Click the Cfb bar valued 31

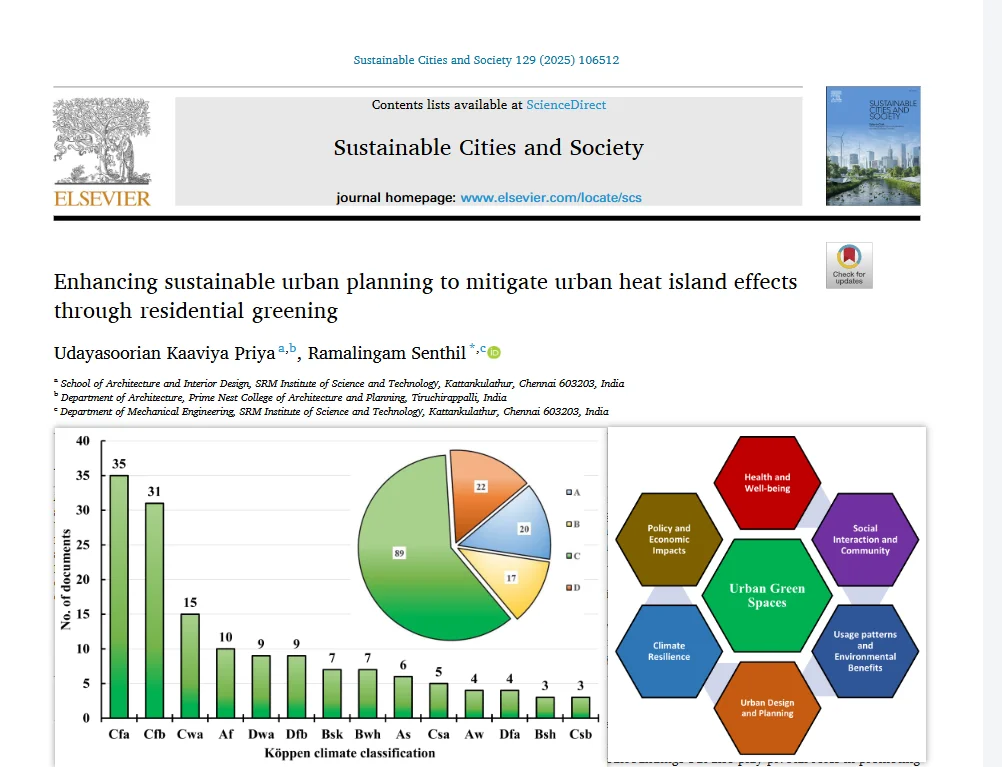(155, 610)
